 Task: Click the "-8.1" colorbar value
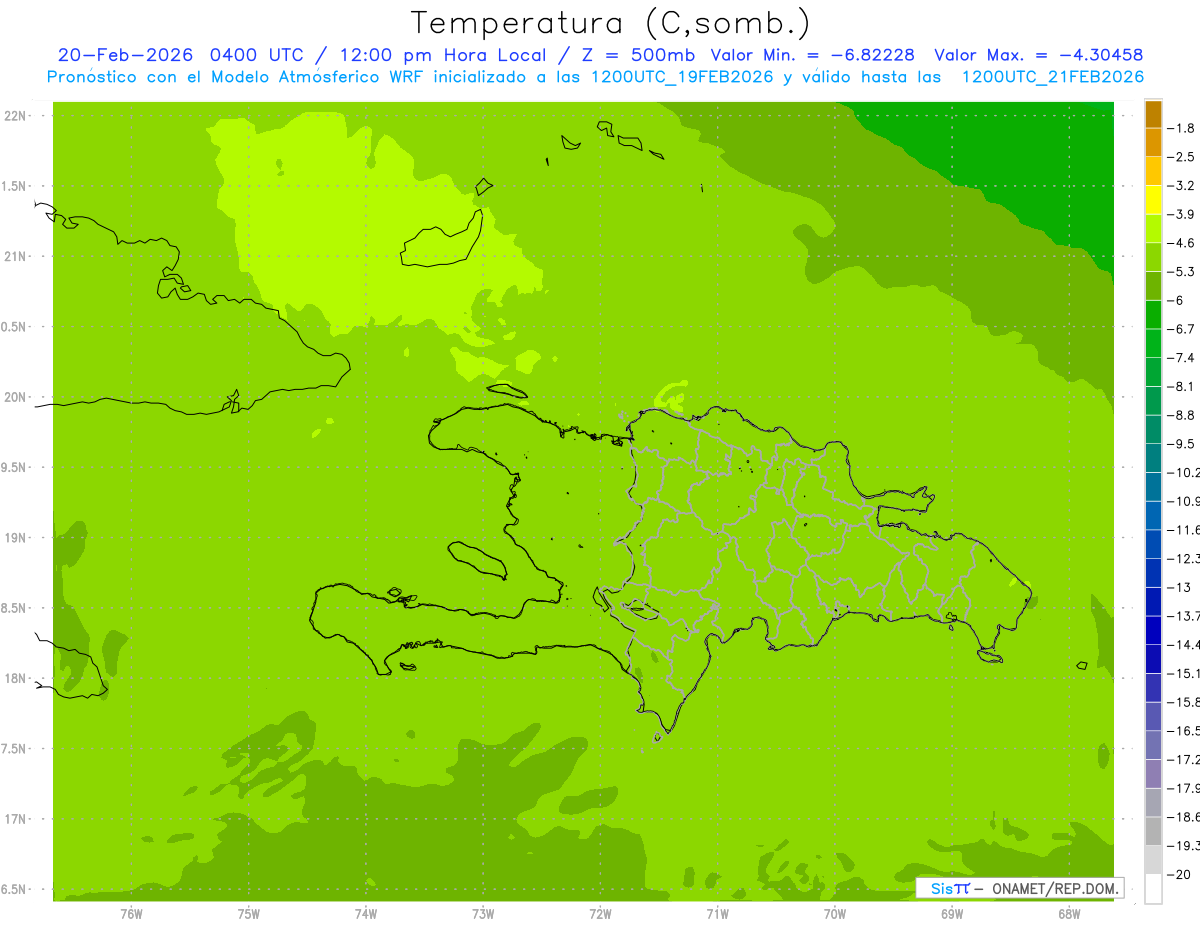point(1181,386)
